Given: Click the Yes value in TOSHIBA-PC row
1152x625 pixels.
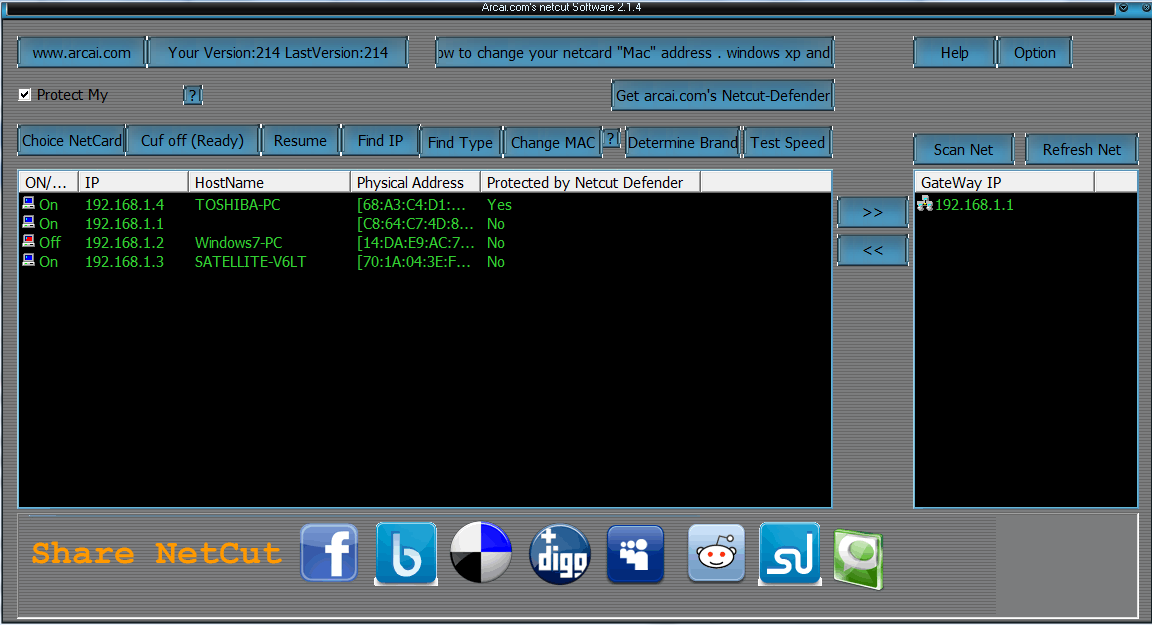Looking at the screenshot, I should (500, 205).
